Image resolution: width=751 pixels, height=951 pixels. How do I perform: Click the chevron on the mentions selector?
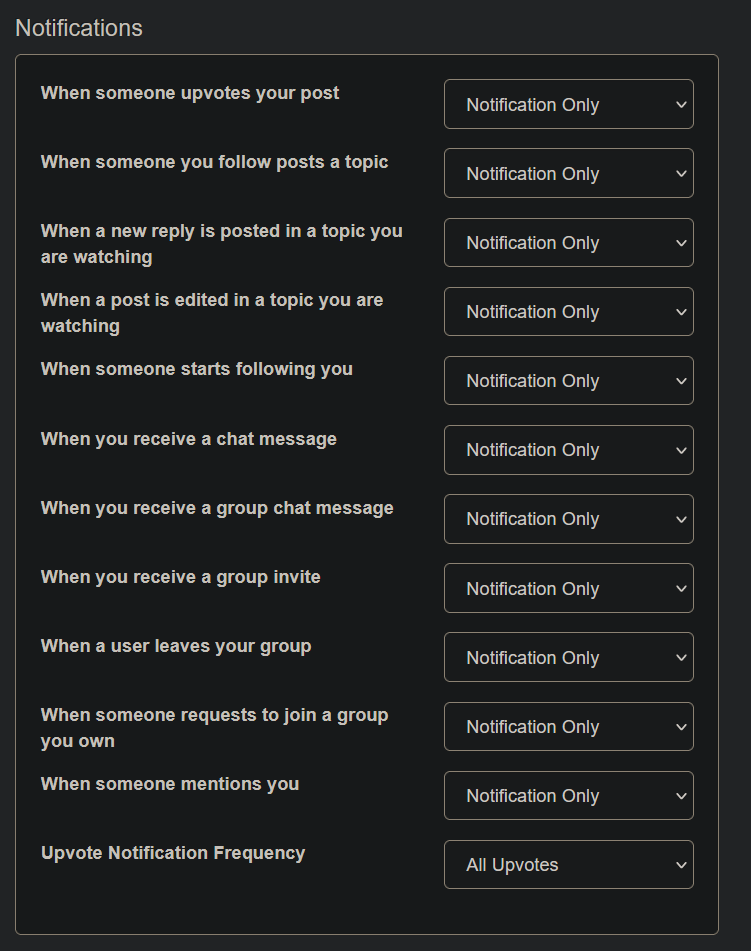point(681,795)
